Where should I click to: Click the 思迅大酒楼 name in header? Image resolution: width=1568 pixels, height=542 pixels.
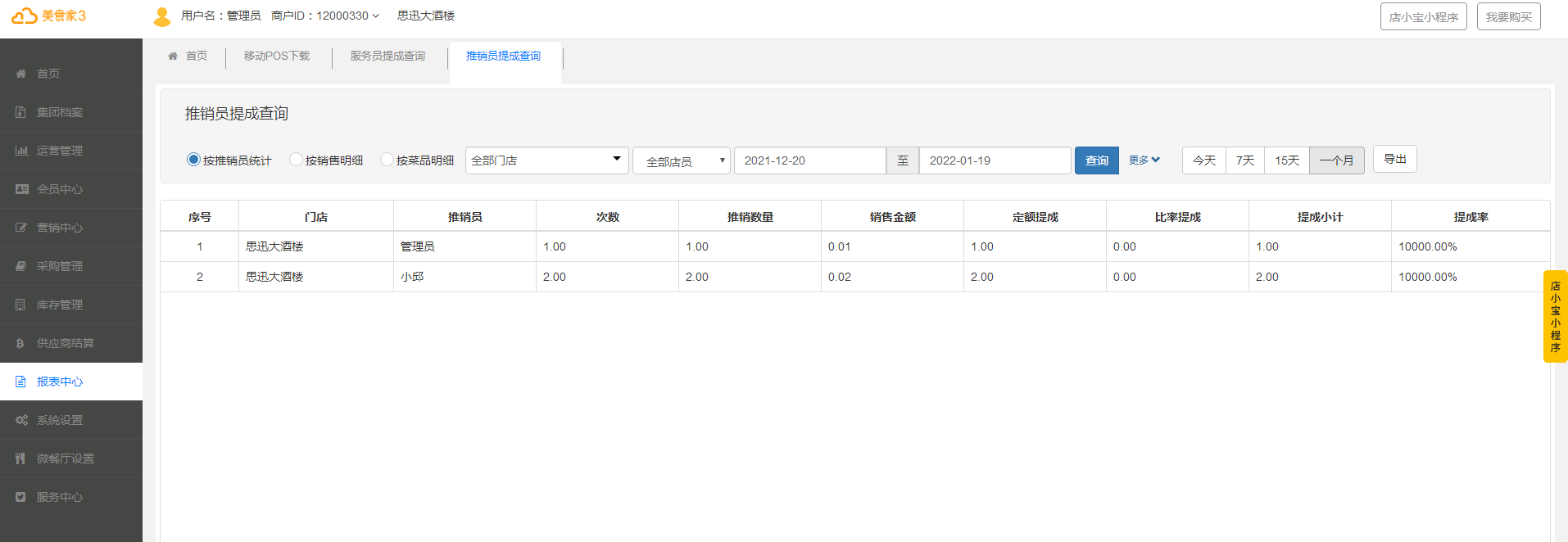point(425,16)
